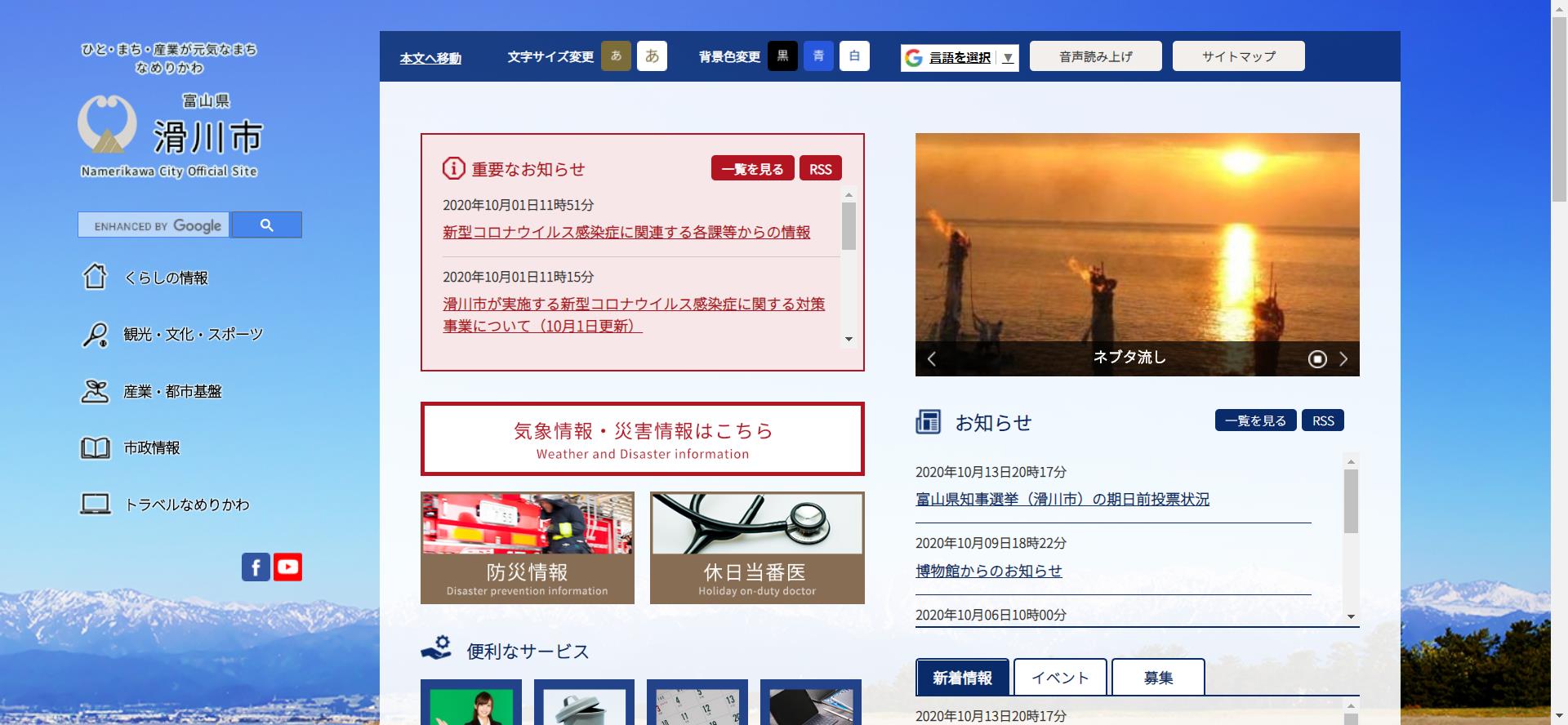Click RSS button beside お知らせ heading
The height and width of the screenshot is (725, 1568).
[1323, 420]
